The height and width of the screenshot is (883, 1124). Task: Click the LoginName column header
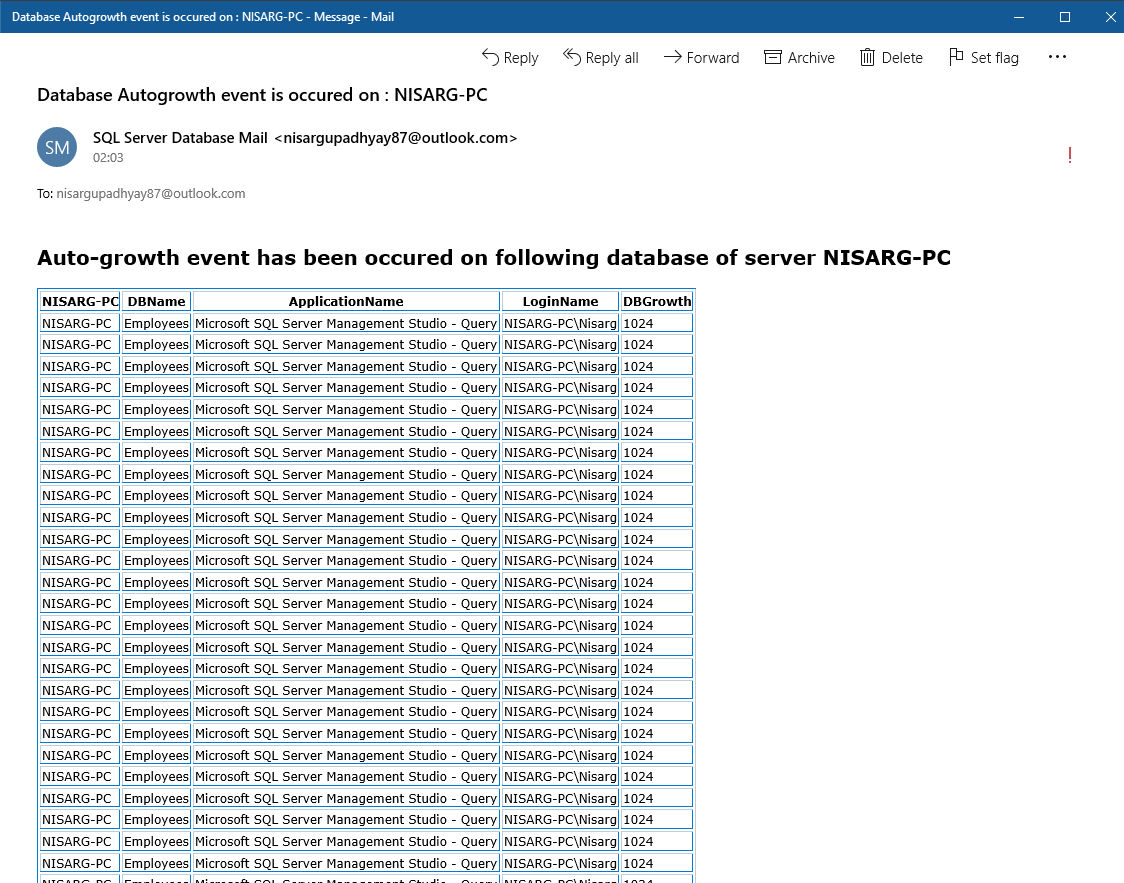560,302
